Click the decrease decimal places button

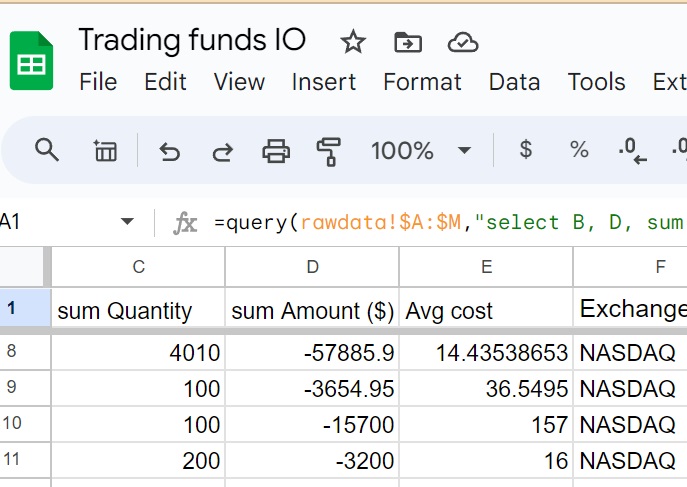pyautogui.click(x=632, y=151)
